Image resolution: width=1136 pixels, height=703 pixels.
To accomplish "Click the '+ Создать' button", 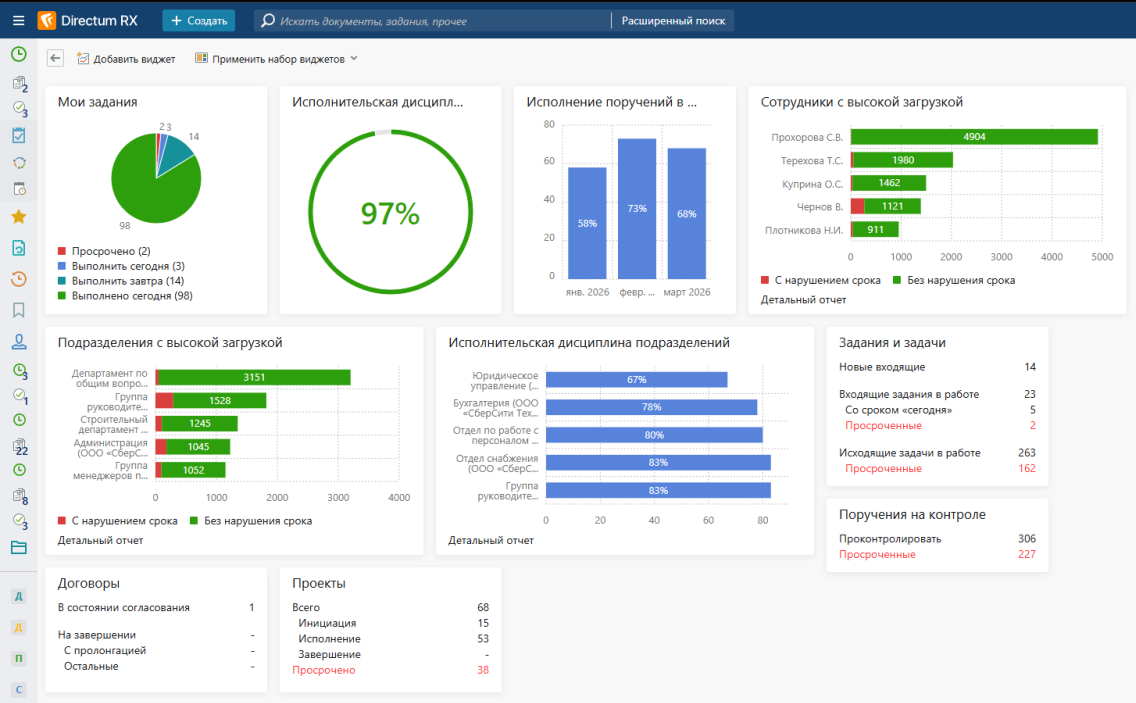I will [198, 20].
